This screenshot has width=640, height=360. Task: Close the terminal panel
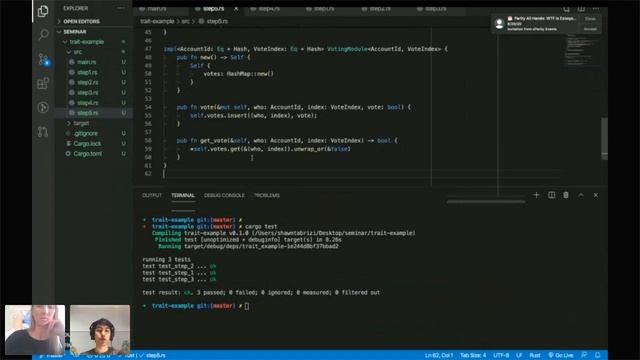tap(596, 195)
